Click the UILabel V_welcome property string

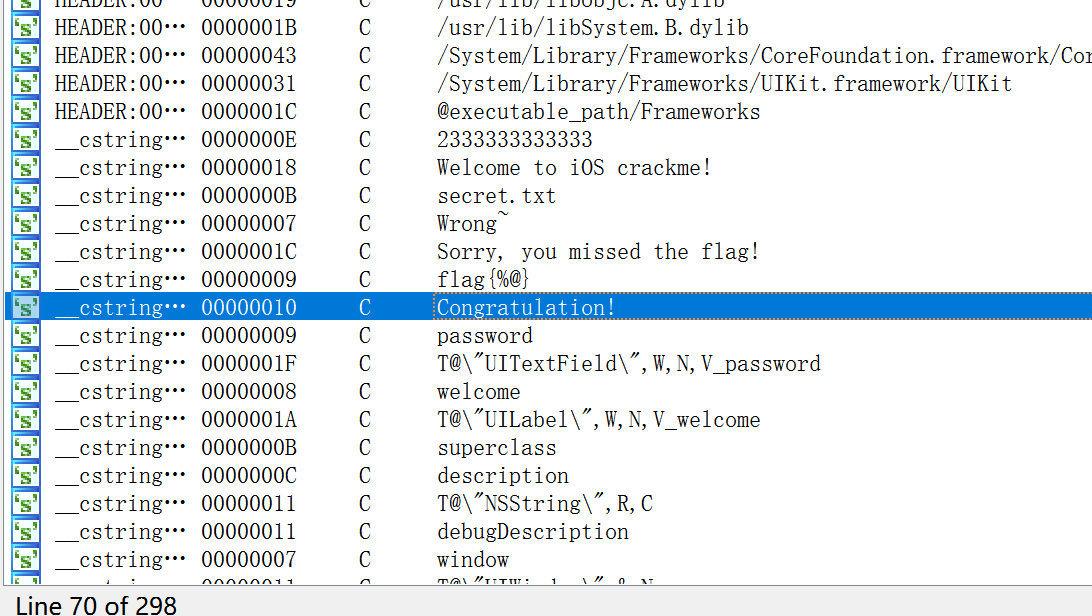coord(598,420)
